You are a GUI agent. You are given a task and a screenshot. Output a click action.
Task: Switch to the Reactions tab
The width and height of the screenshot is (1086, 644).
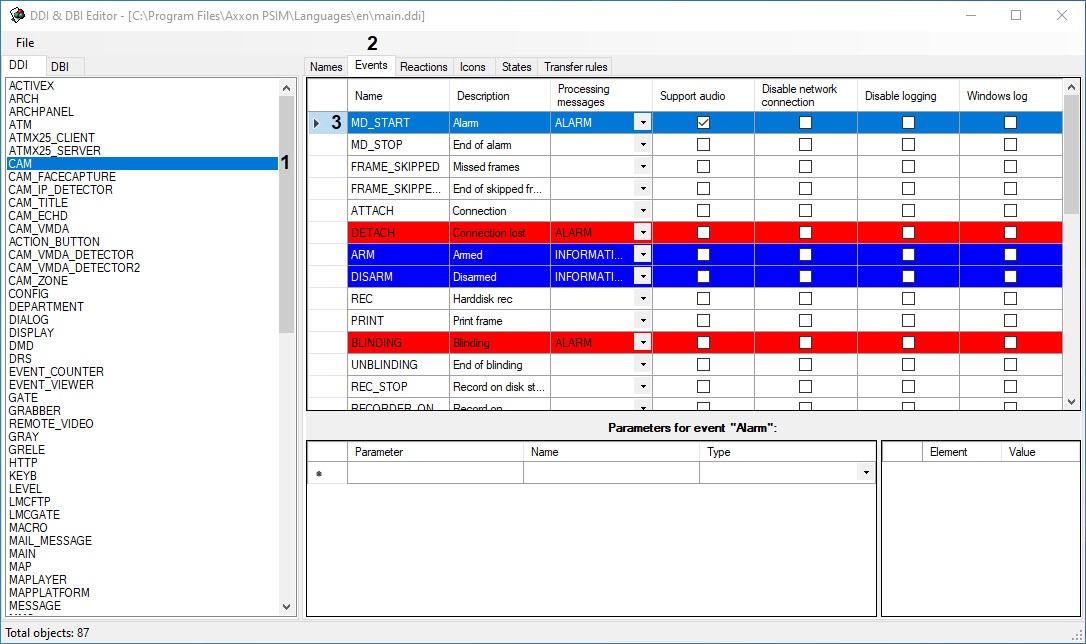[423, 67]
